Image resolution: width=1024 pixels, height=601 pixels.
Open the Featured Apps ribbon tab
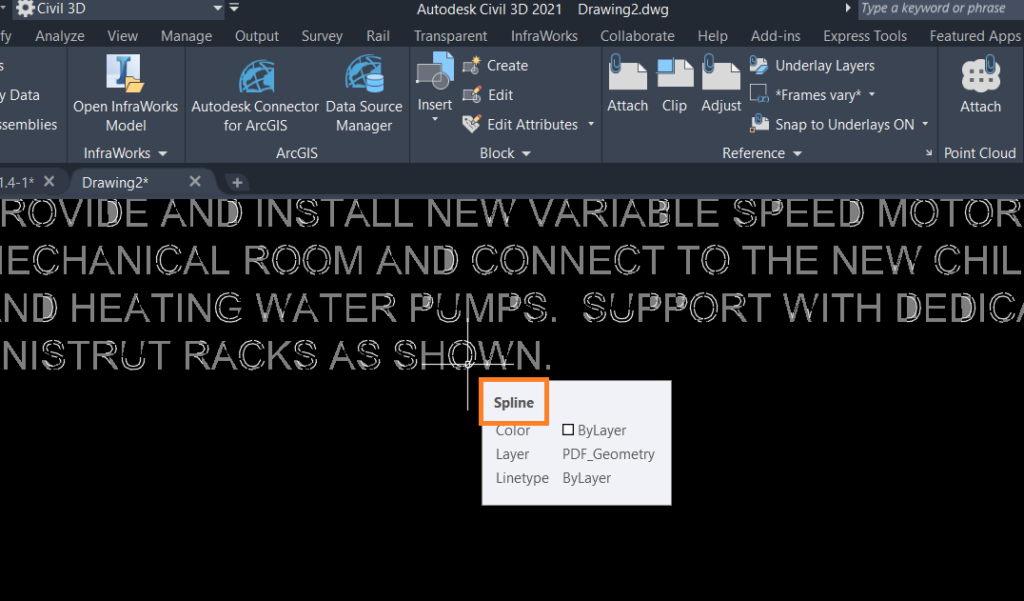click(x=975, y=36)
